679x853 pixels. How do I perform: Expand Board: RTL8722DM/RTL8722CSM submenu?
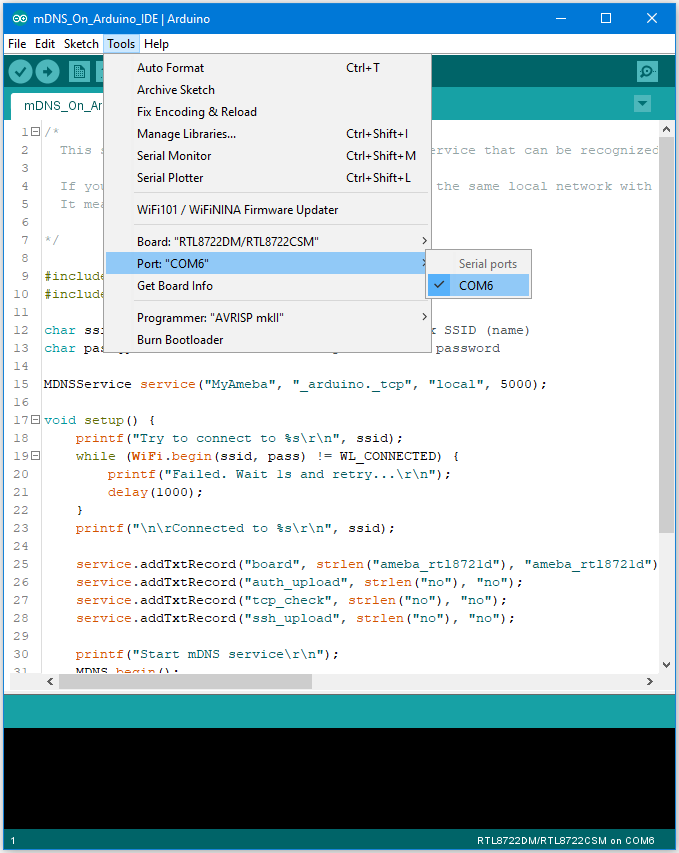click(x=267, y=242)
